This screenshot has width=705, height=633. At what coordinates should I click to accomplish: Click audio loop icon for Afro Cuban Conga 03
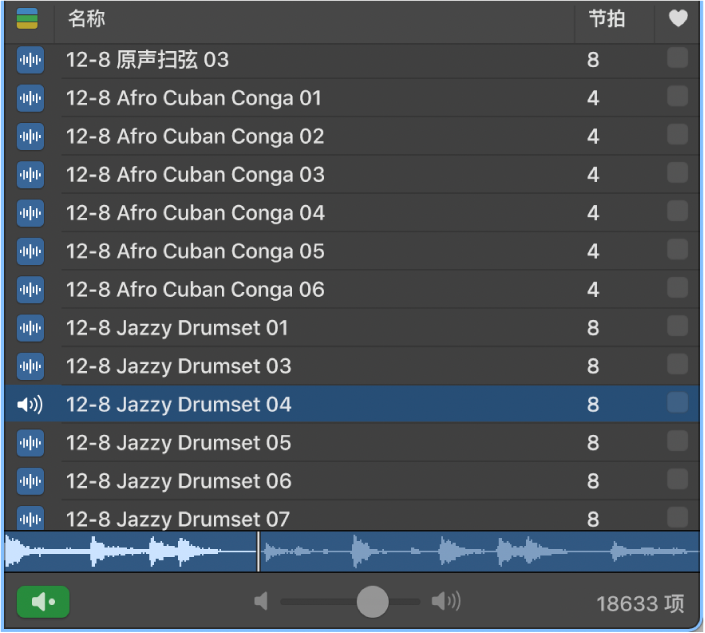coord(30,174)
